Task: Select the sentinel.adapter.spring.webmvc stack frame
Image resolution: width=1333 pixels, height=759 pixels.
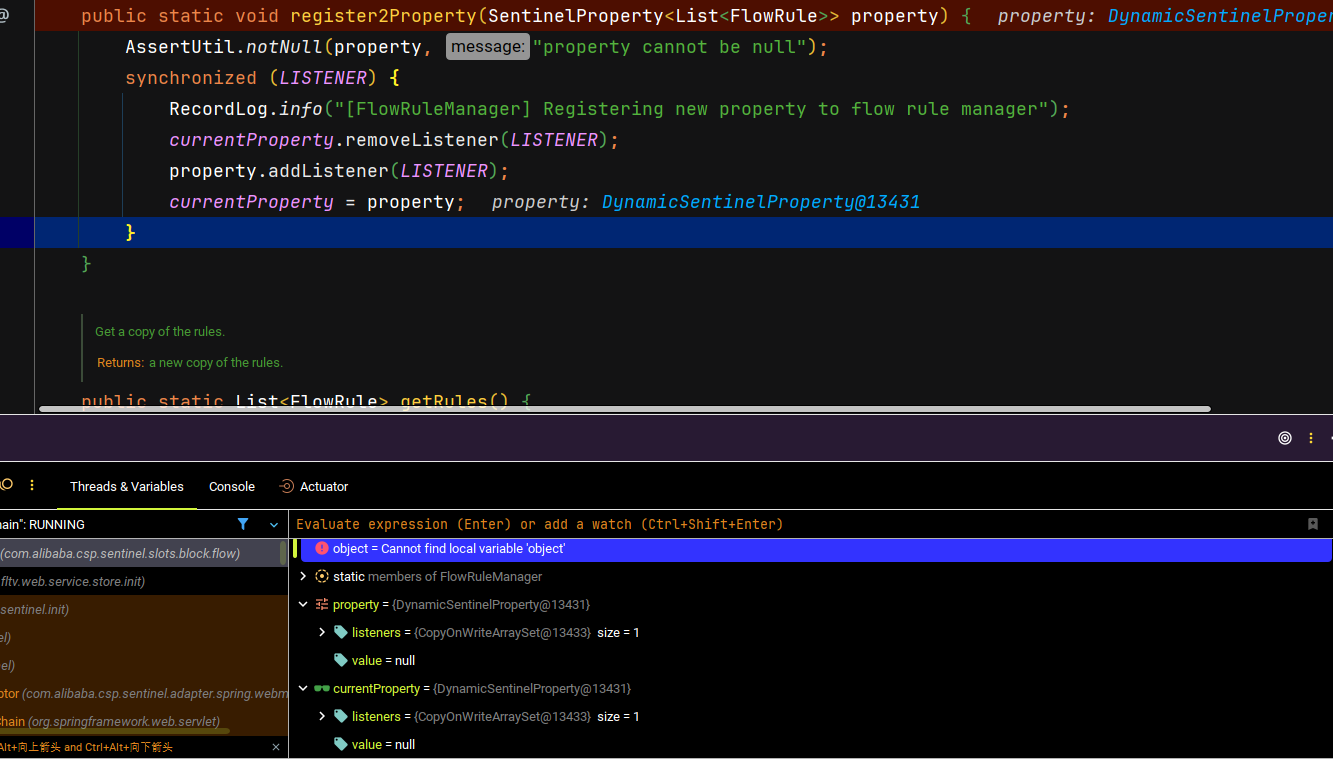Action: (x=143, y=693)
